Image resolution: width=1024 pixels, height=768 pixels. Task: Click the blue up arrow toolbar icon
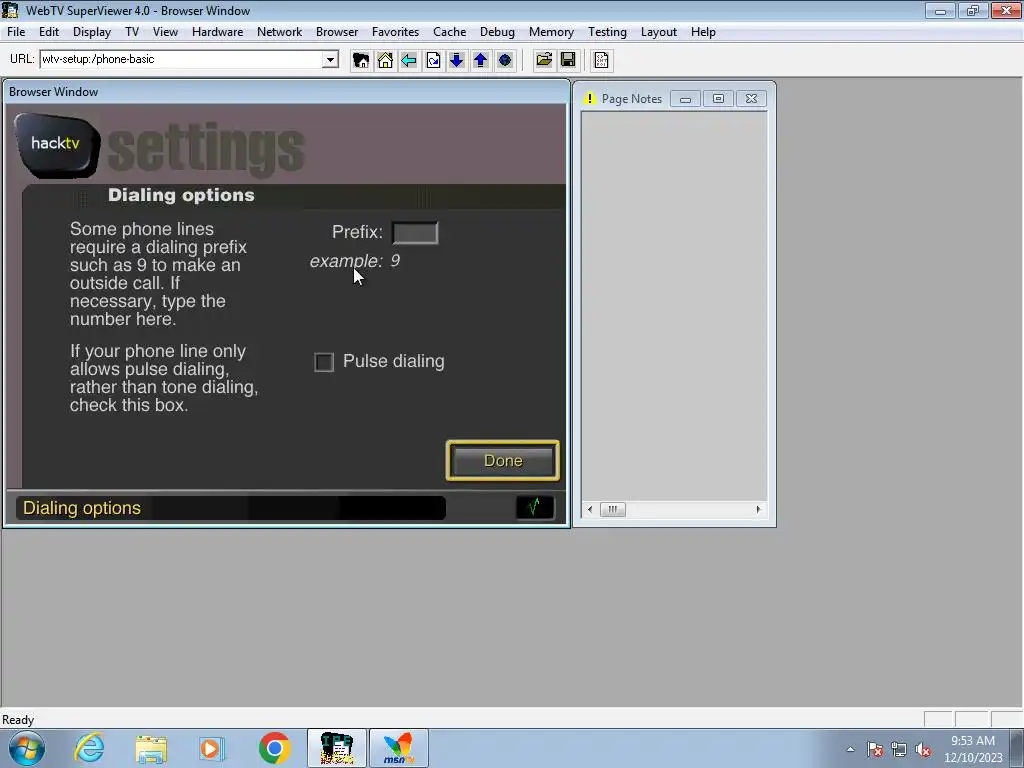(481, 60)
